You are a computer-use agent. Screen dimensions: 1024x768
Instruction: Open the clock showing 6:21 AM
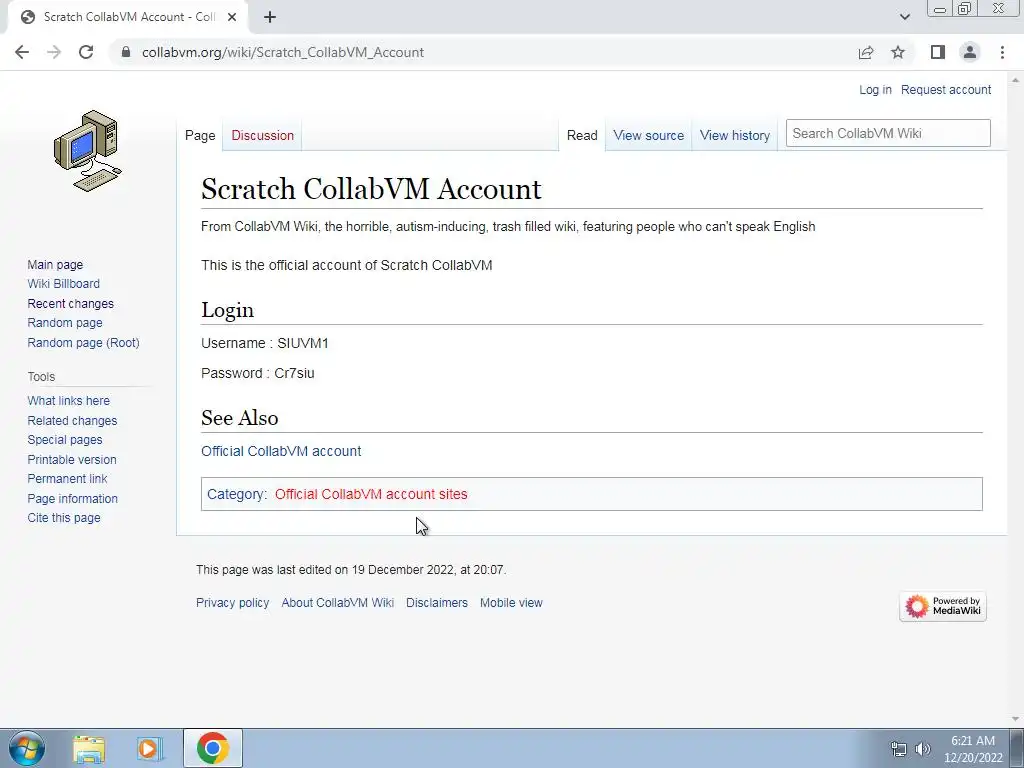pyautogui.click(x=973, y=749)
